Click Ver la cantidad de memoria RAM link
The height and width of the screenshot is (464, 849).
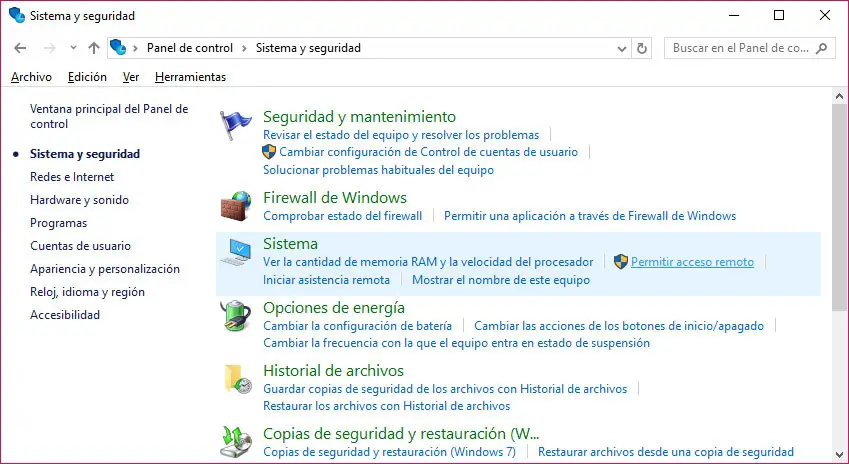point(428,262)
